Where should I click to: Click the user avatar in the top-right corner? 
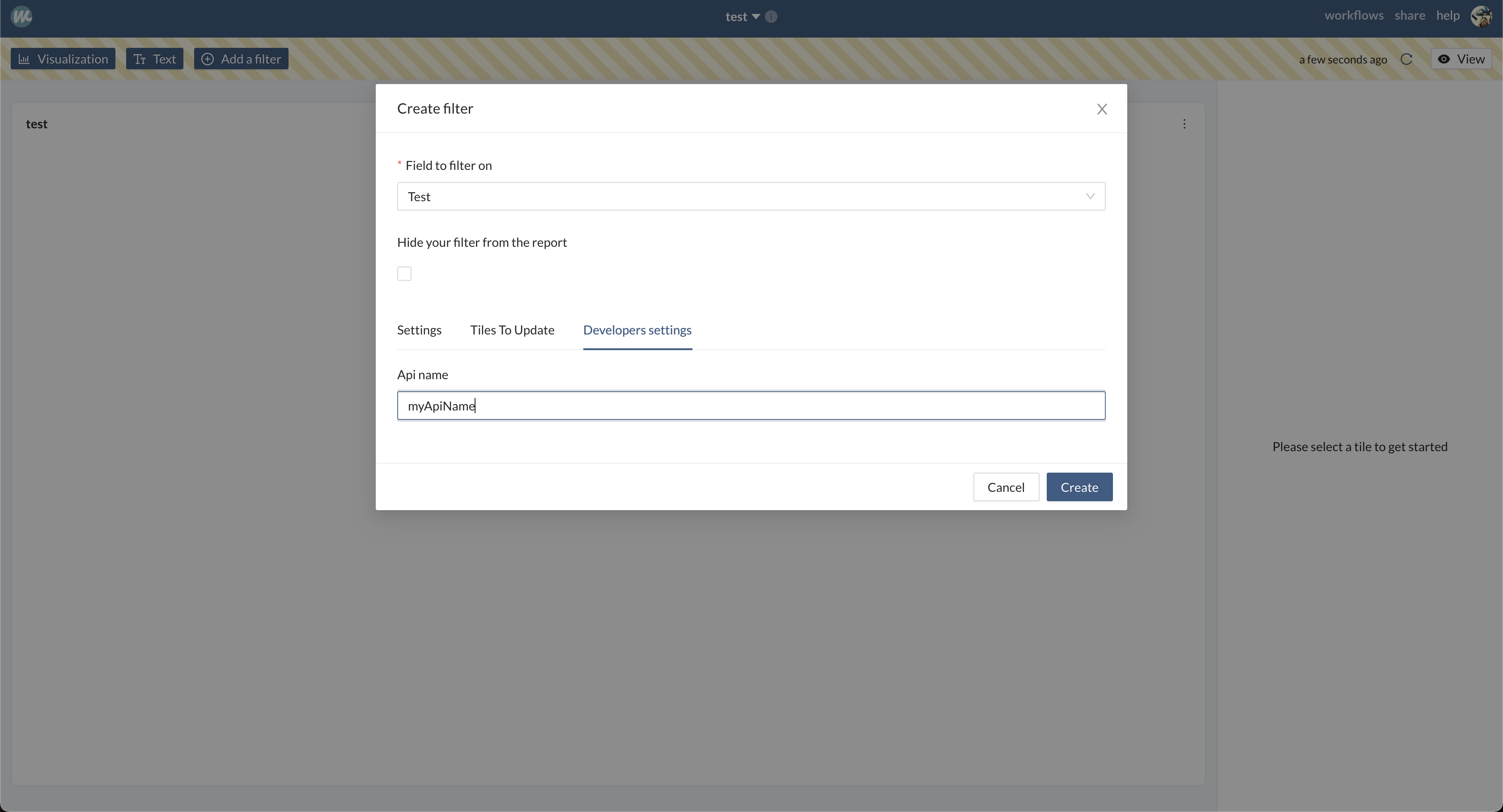(x=1481, y=17)
